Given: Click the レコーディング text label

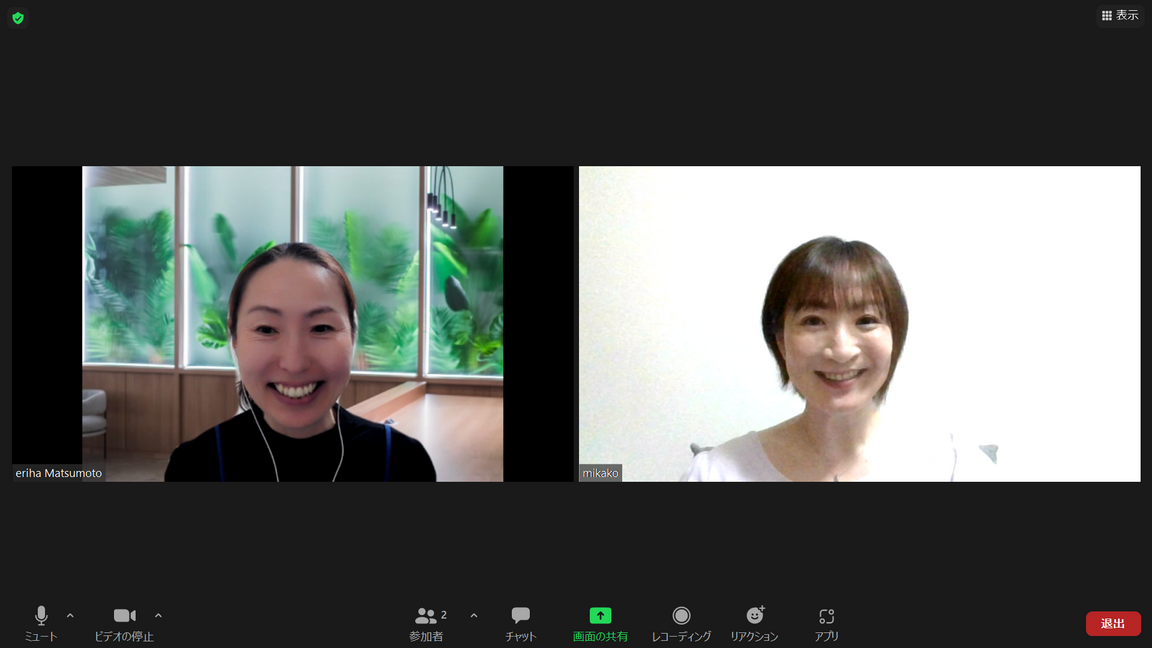Looking at the screenshot, I should [x=681, y=637].
